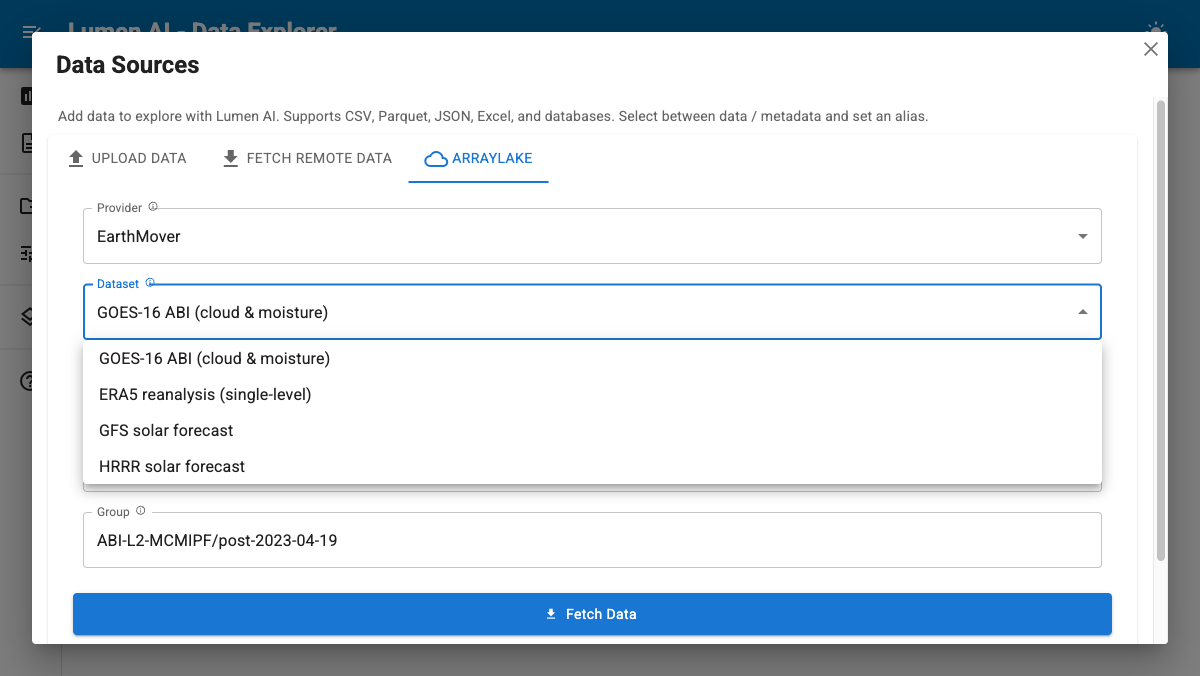Viewport: 1200px width, 676px height.
Task: Click the info icon beside Provider label
Action: pyautogui.click(x=153, y=207)
